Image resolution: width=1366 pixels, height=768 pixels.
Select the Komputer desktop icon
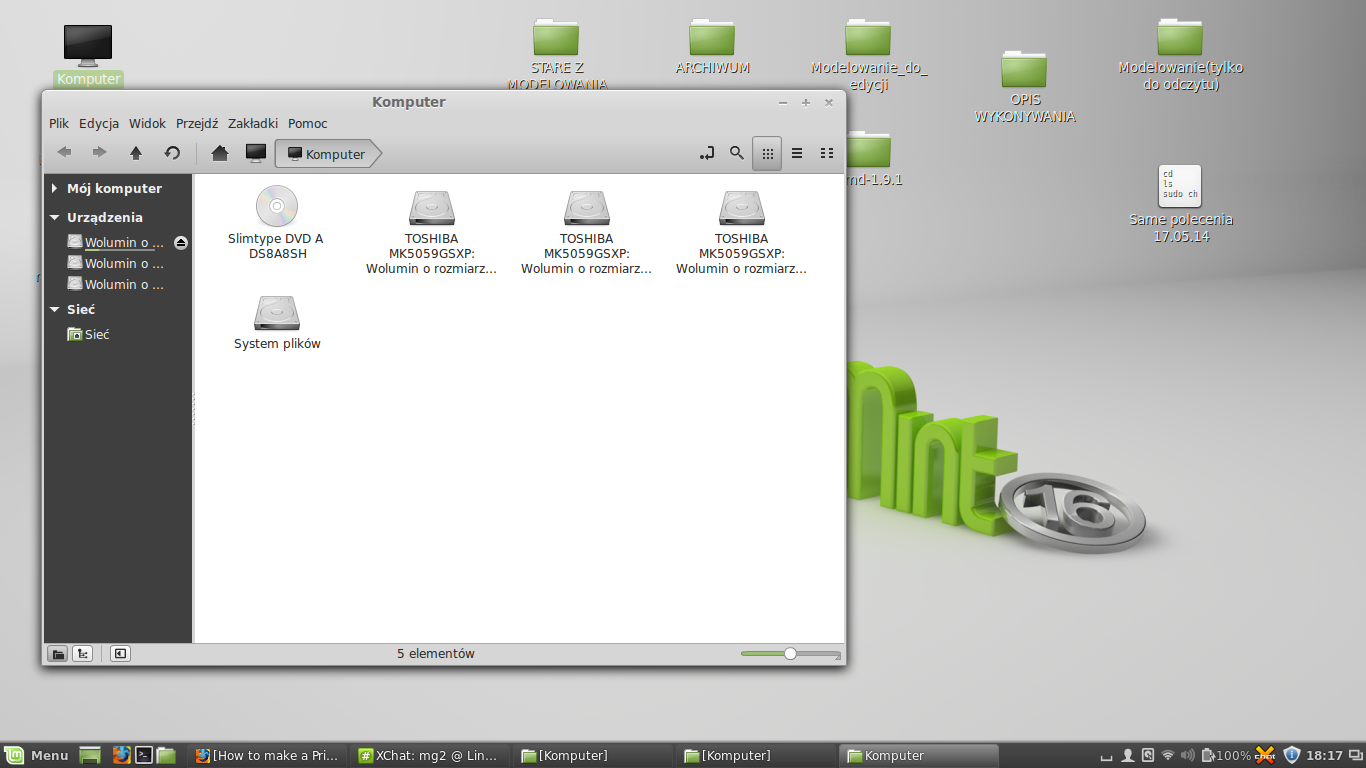[x=88, y=55]
